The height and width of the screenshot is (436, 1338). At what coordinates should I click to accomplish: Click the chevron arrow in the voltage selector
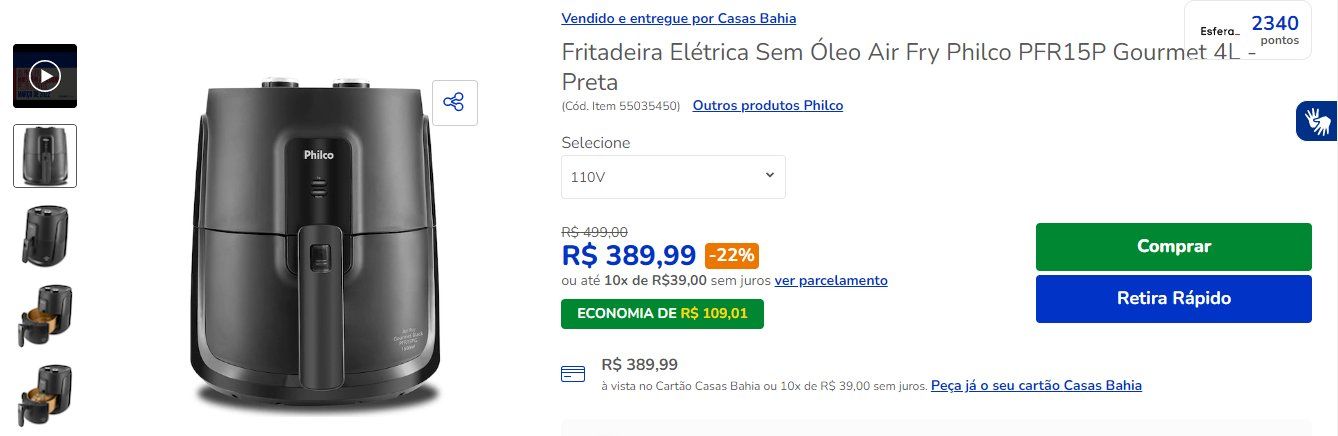(x=769, y=175)
